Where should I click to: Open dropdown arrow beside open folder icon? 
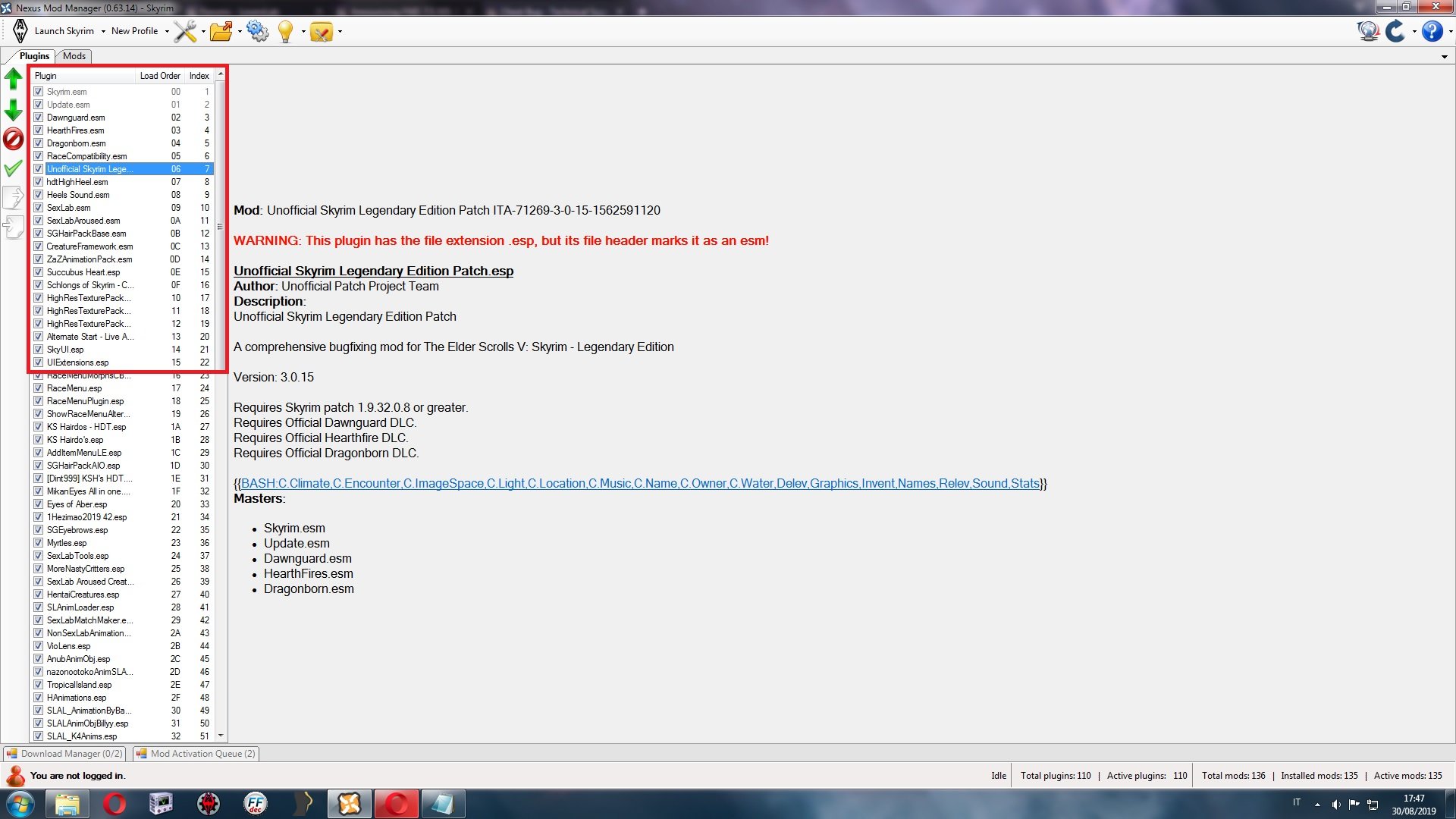coord(240,32)
